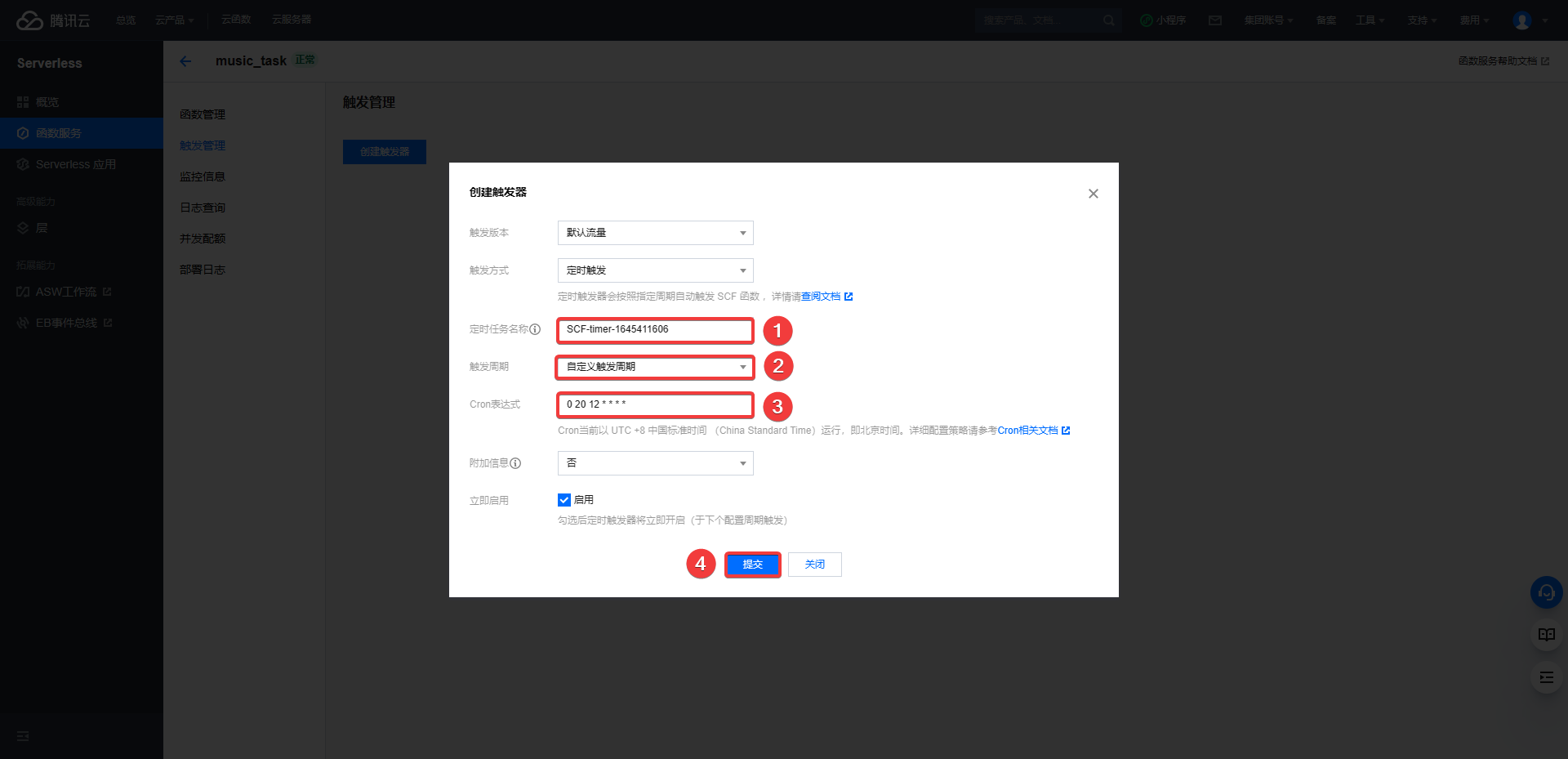
Task: Open the 触发方式 dropdown
Action: (x=655, y=270)
